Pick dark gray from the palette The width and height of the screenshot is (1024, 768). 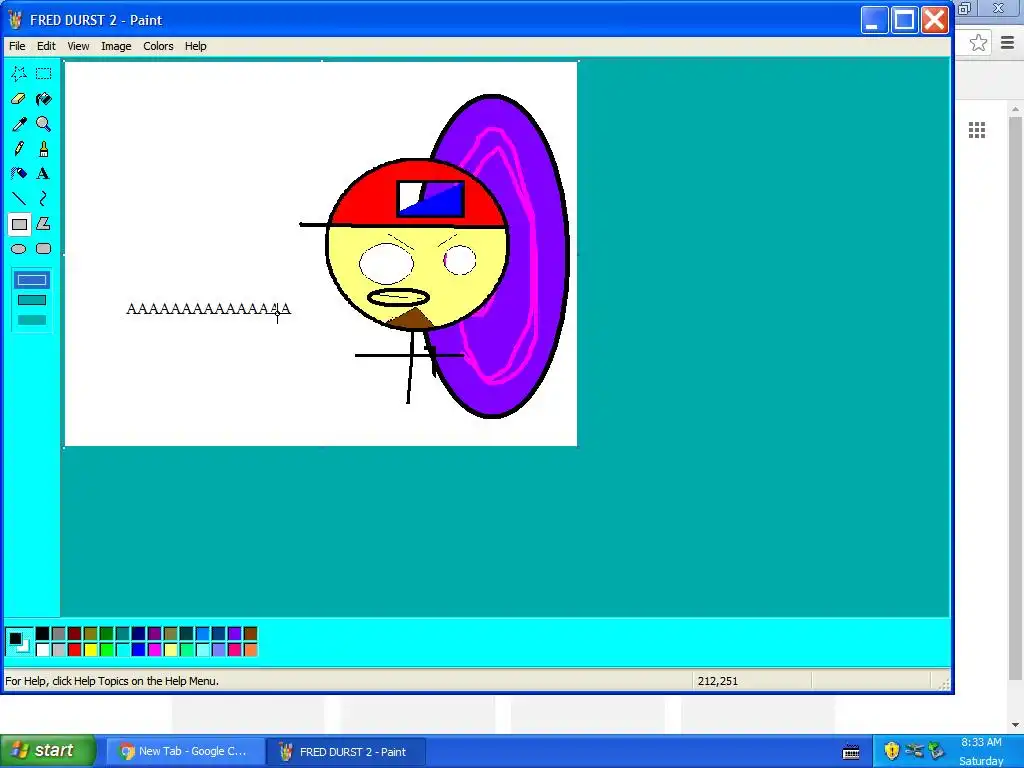point(59,633)
